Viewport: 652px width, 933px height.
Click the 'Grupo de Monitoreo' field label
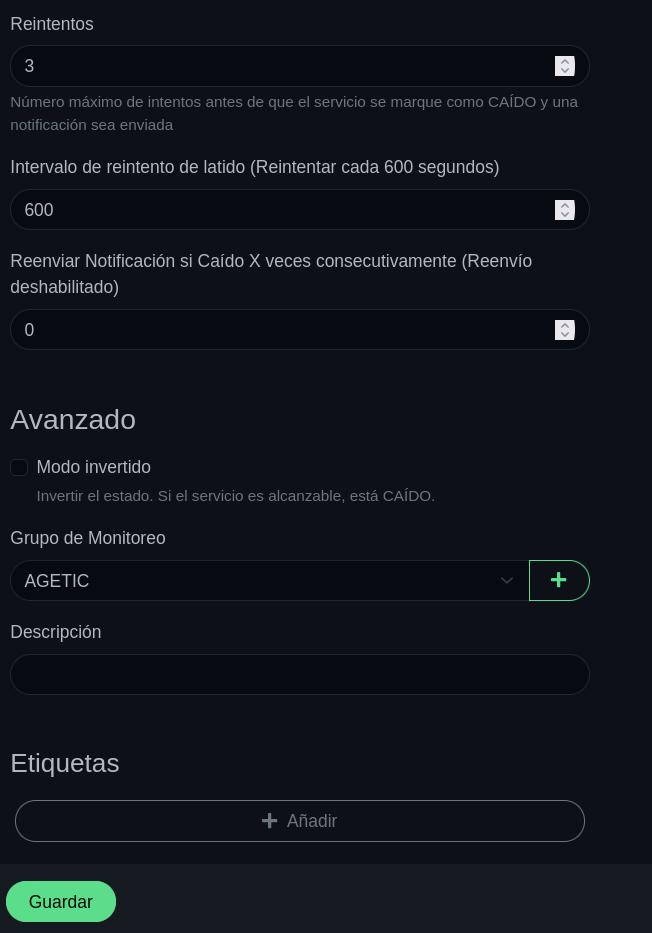click(x=88, y=538)
